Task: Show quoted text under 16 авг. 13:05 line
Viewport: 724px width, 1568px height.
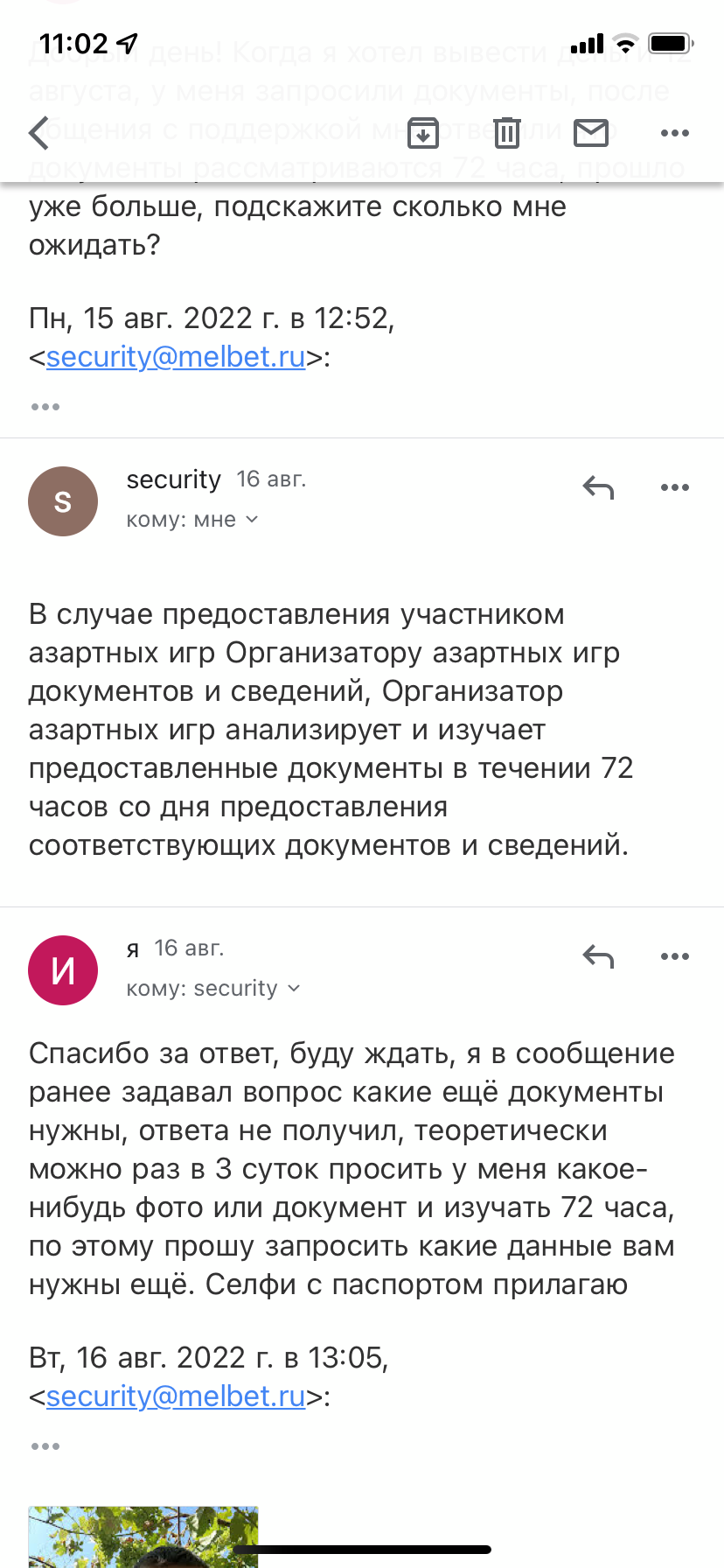Action: [45, 1446]
